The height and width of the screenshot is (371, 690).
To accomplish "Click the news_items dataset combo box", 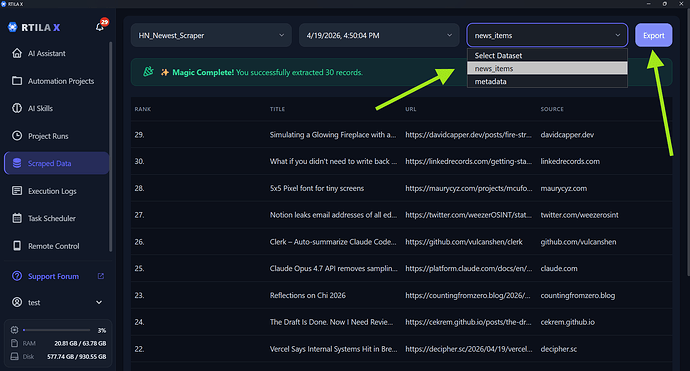I will pos(547,35).
